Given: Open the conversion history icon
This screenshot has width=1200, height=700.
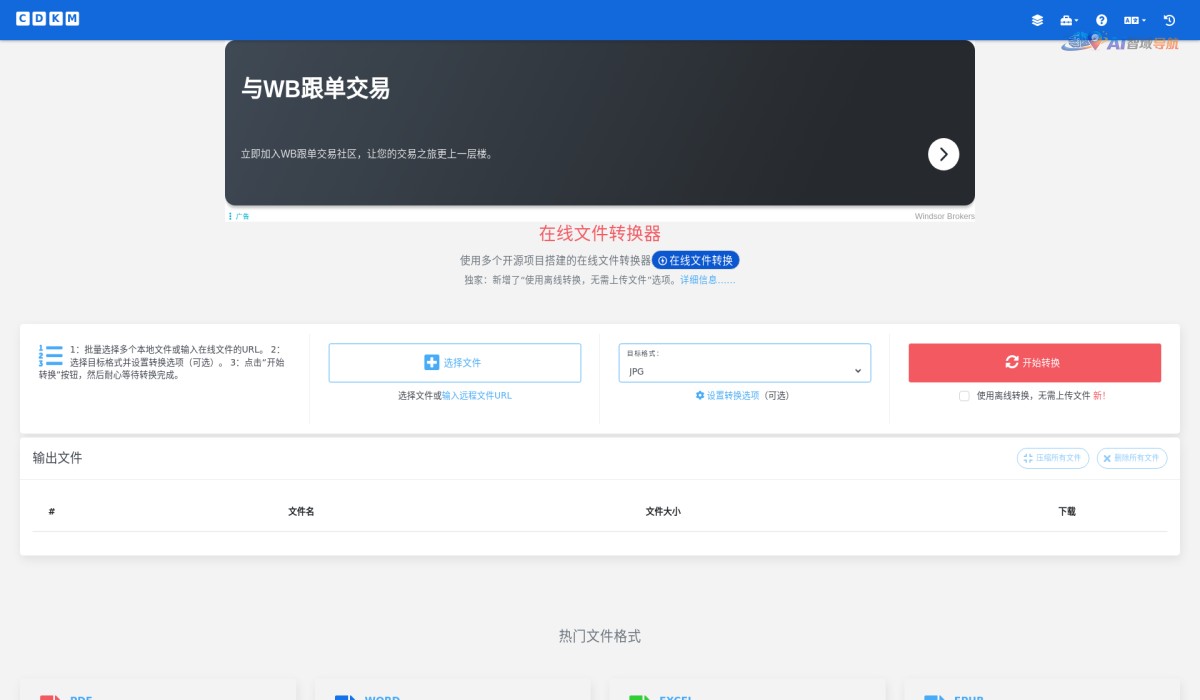Looking at the screenshot, I should [1169, 19].
